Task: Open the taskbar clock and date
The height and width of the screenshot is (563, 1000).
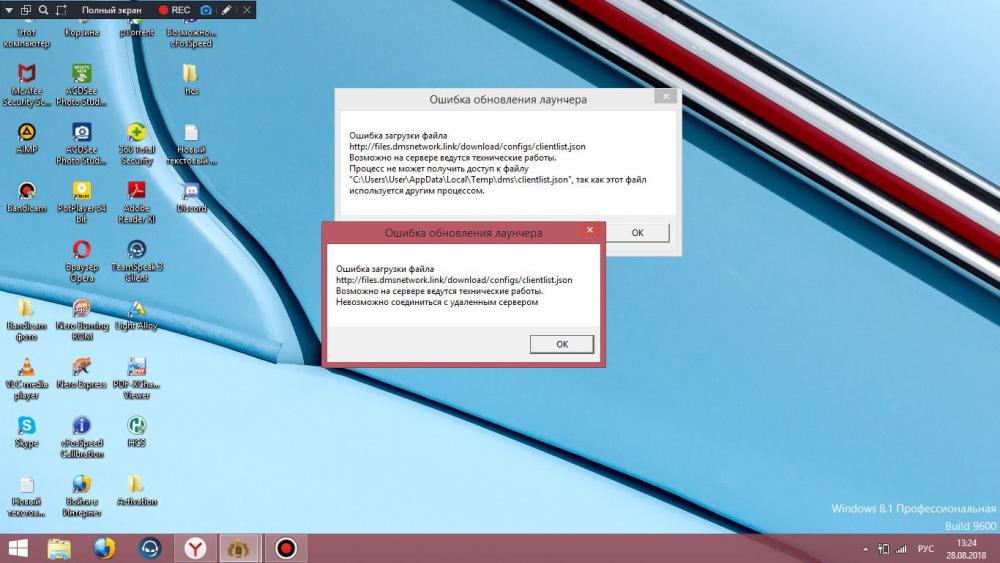Action: (x=966, y=548)
